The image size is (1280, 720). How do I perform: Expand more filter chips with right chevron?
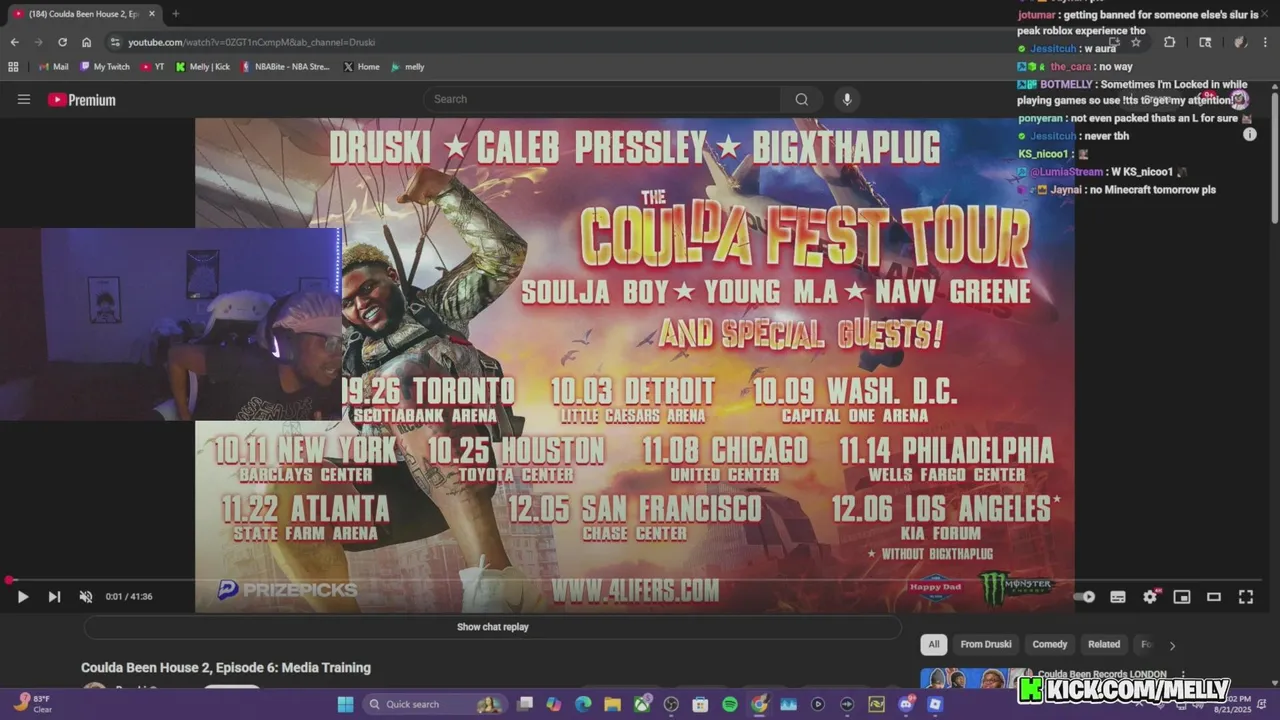pyautogui.click(x=1172, y=645)
